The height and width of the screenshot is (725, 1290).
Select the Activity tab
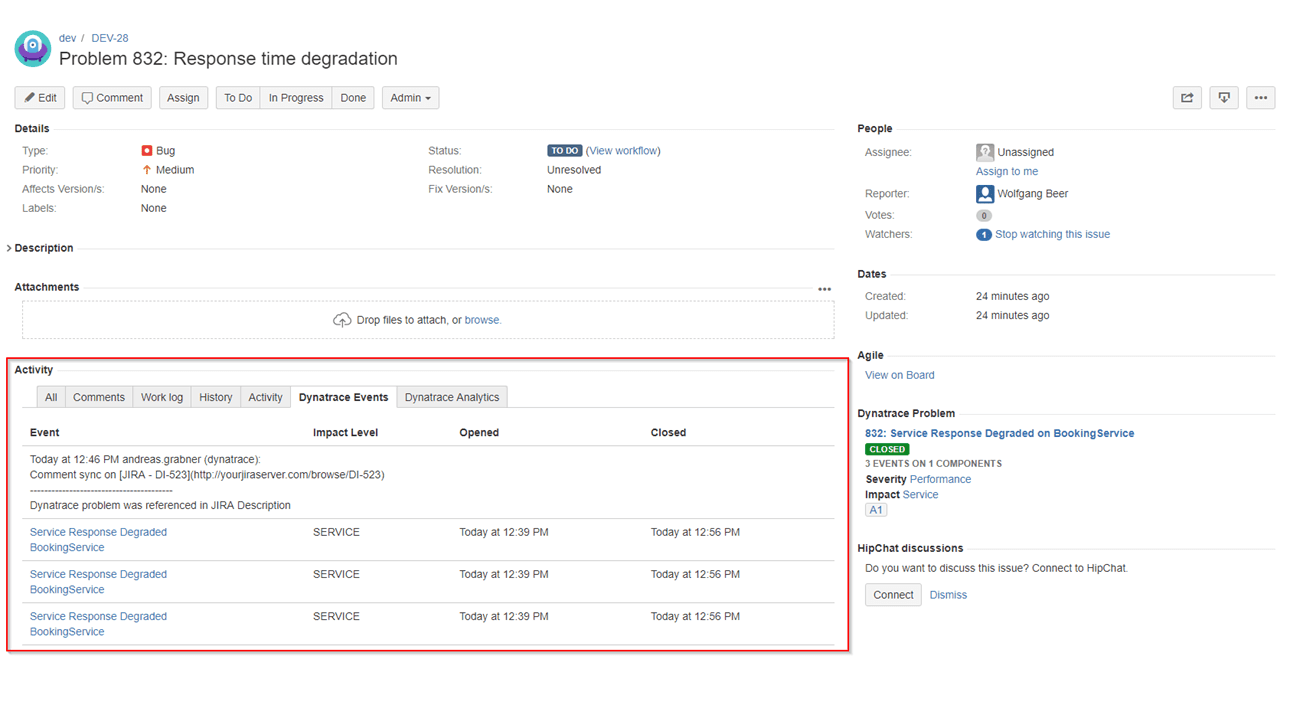pyautogui.click(x=265, y=397)
